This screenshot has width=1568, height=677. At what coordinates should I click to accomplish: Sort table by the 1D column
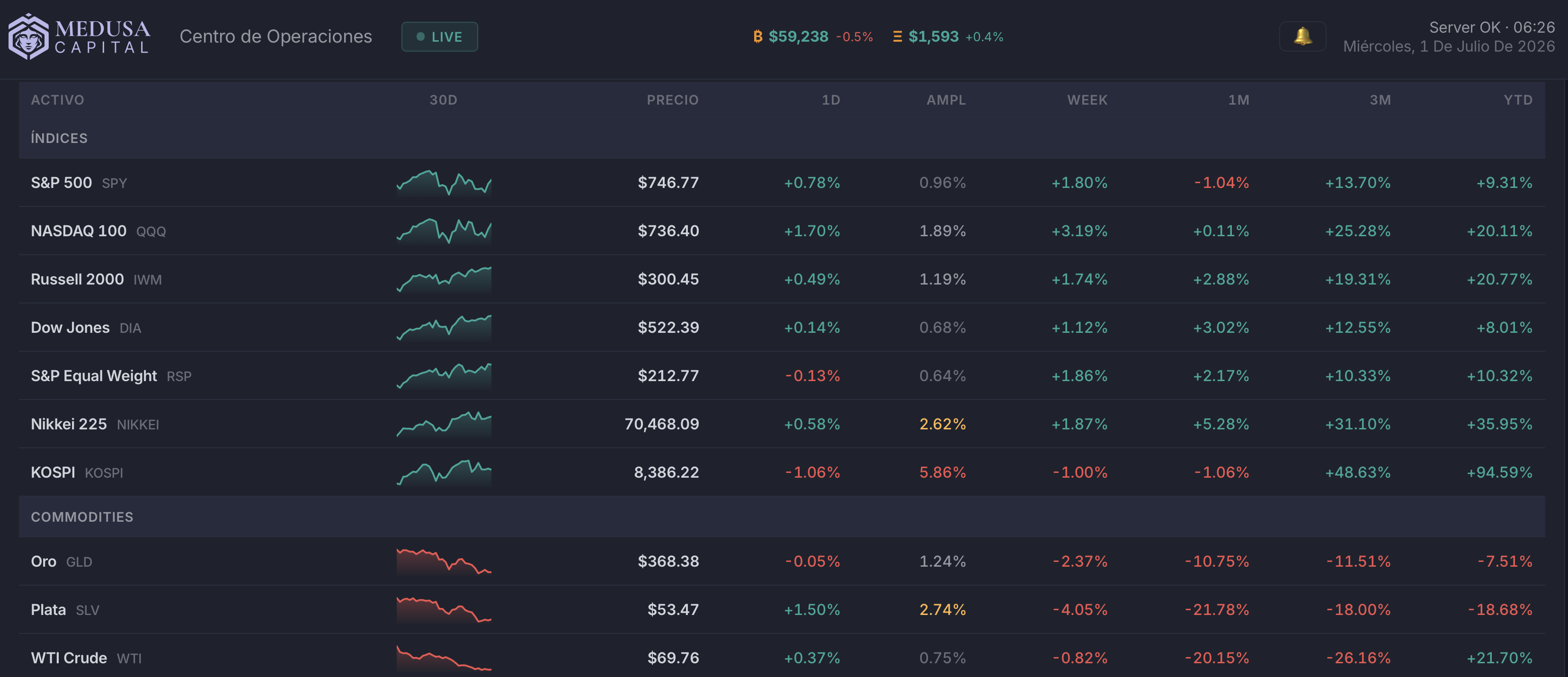coord(830,100)
